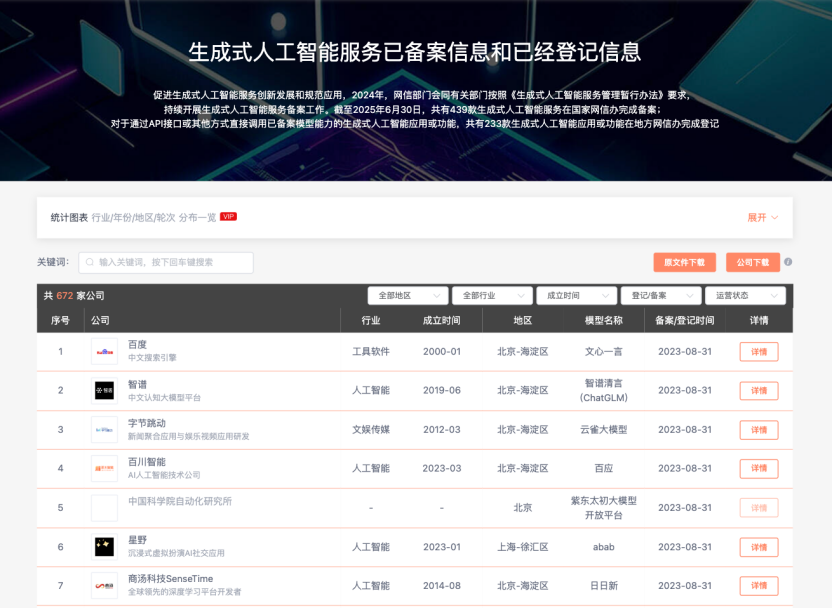
Task: Click the 序号 column header
Action: (60, 320)
